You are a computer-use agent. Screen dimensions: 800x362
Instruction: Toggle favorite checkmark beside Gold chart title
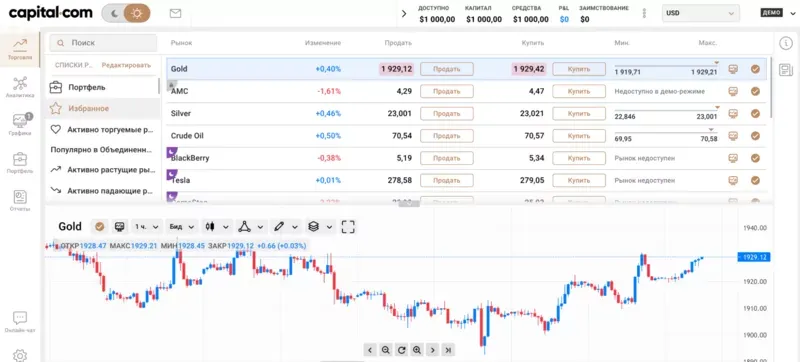point(99,226)
